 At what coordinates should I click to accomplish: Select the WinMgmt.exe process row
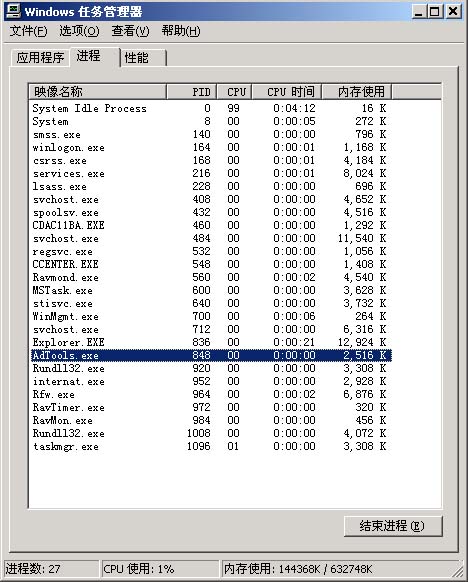[211, 316]
